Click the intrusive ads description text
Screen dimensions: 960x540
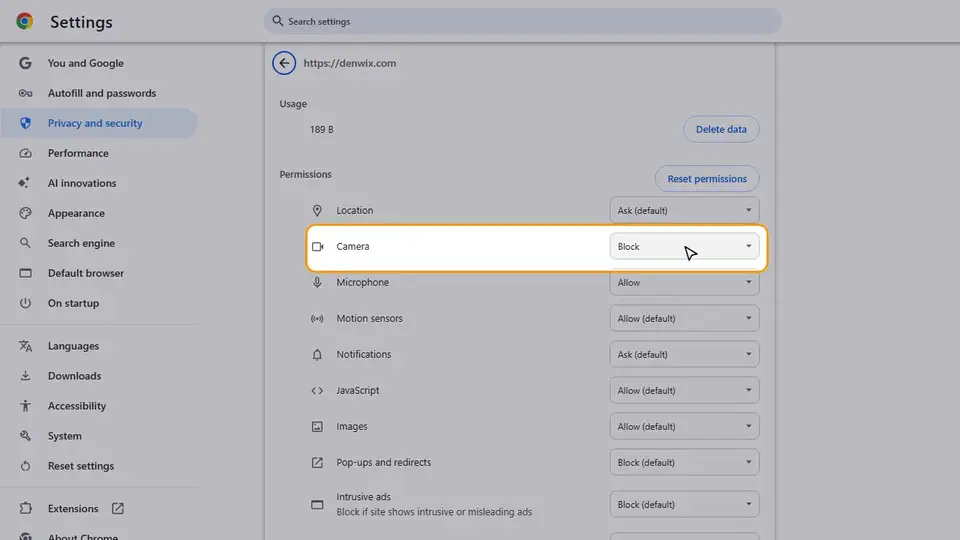coord(434,512)
